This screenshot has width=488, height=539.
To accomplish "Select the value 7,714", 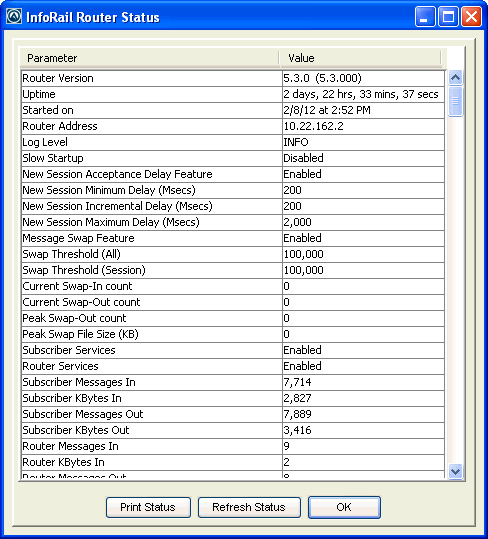I will pyautogui.click(x=363, y=382).
